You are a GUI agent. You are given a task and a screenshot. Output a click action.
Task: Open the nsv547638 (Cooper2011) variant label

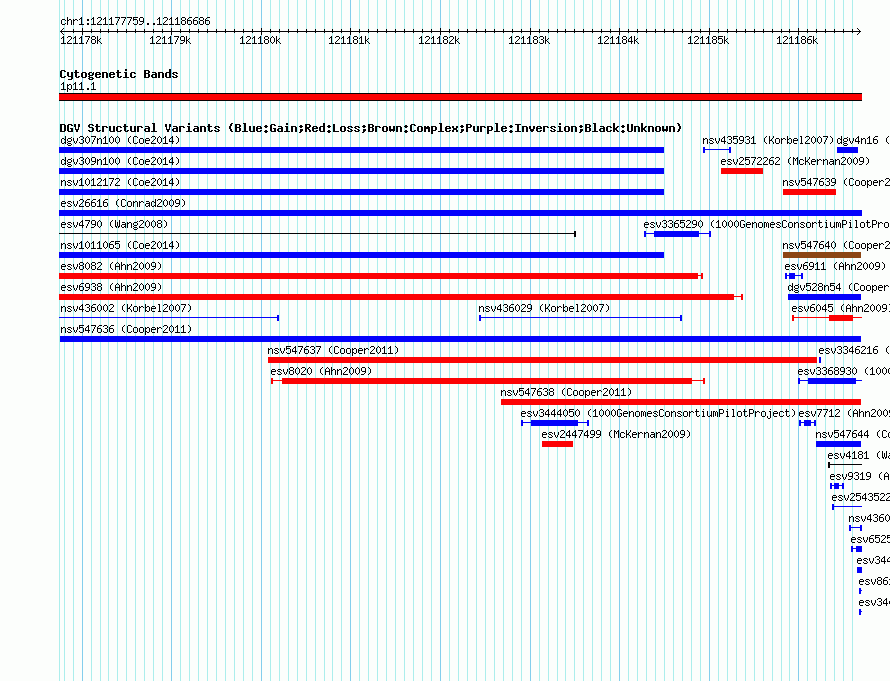(566, 392)
